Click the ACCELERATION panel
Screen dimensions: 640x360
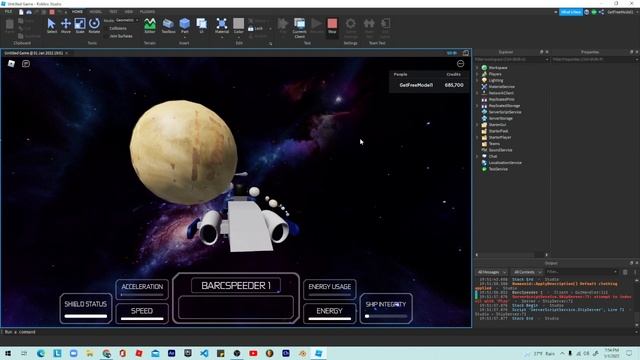click(x=142, y=289)
